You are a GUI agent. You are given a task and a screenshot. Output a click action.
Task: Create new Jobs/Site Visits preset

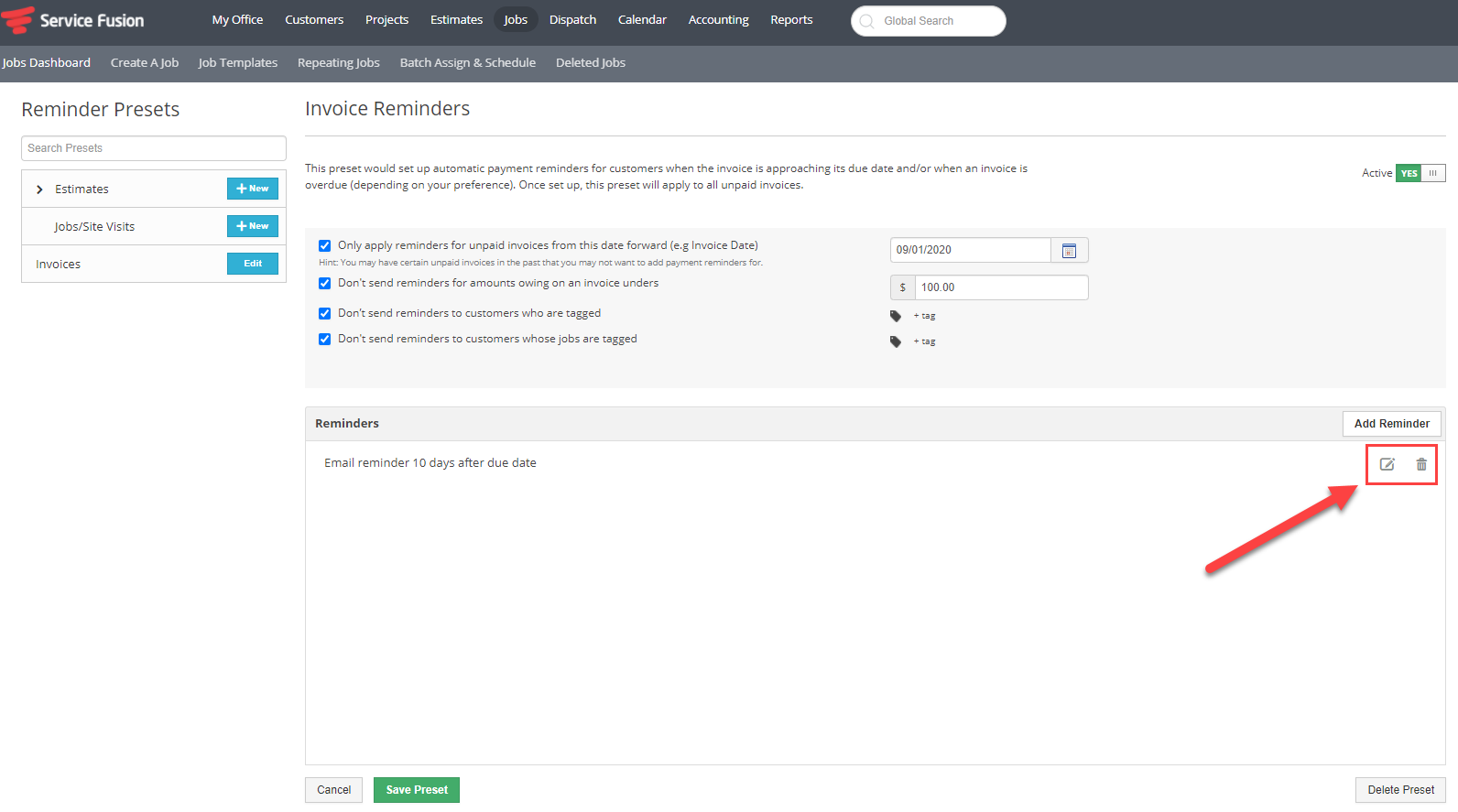pos(253,226)
